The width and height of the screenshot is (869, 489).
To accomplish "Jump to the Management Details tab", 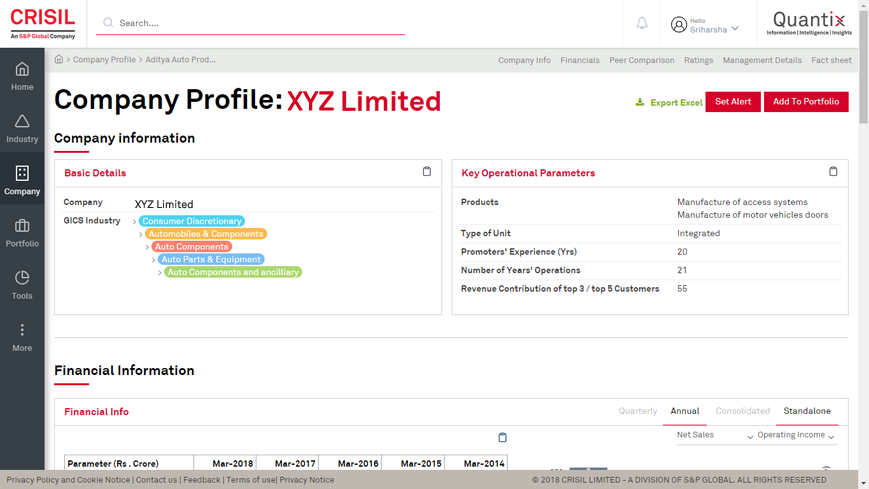I will click(x=762, y=60).
